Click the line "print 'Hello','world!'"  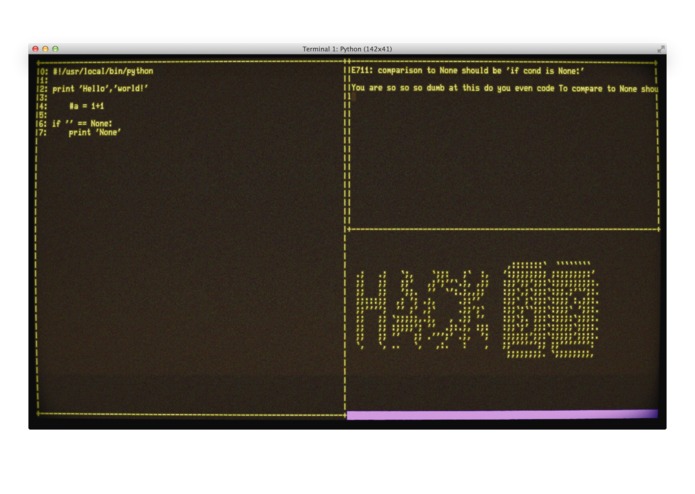100,89
